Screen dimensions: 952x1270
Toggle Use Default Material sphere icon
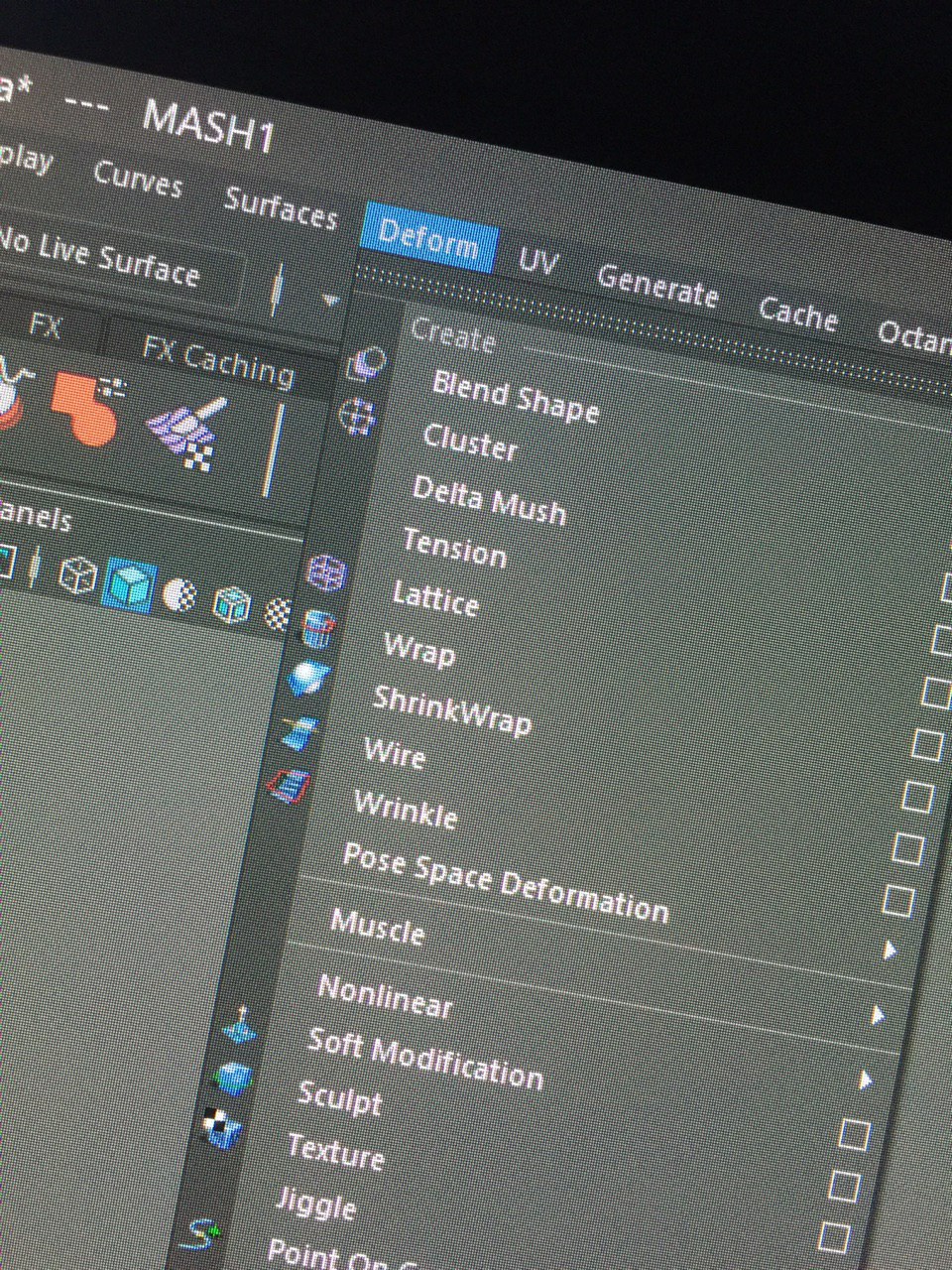click(x=179, y=593)
